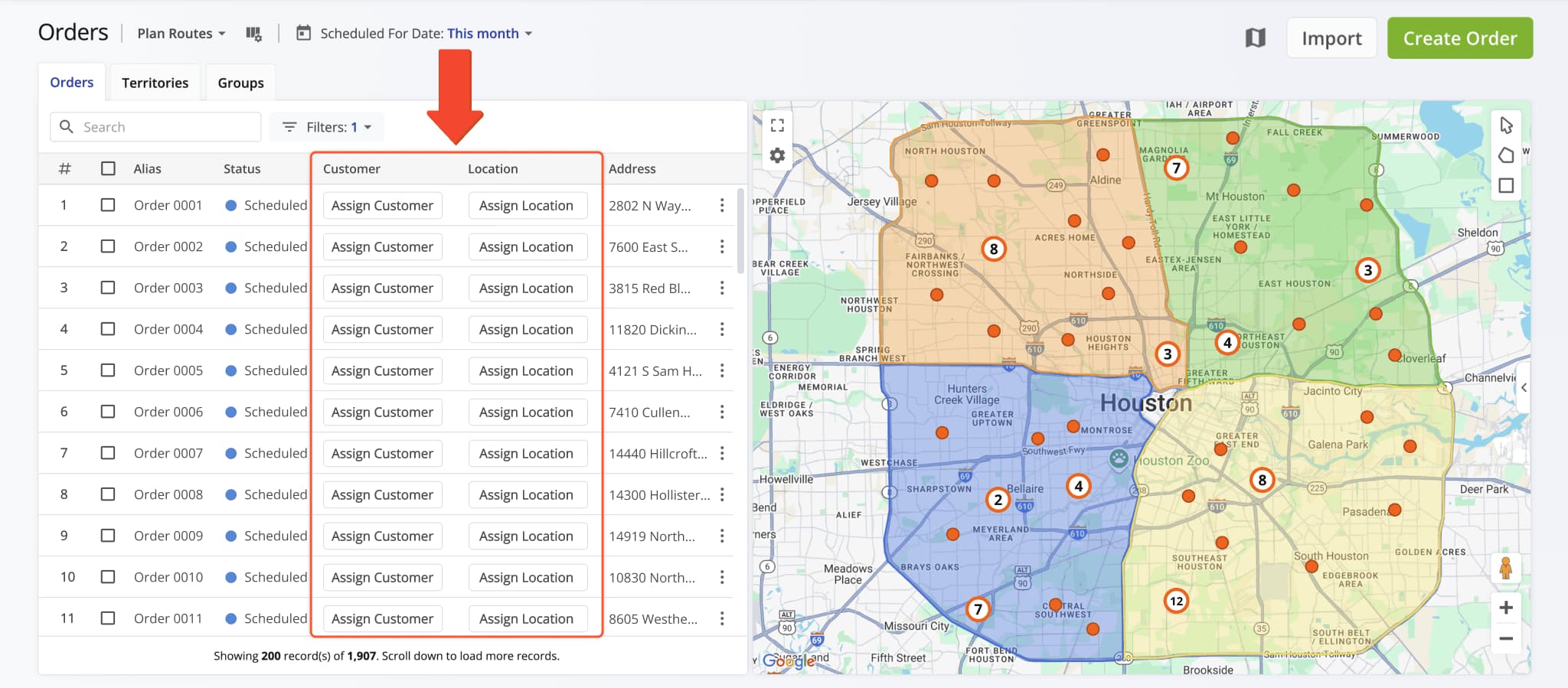Switch to the Groups tab
Screen dimensions: 1568x688
[x=240, y=83]
